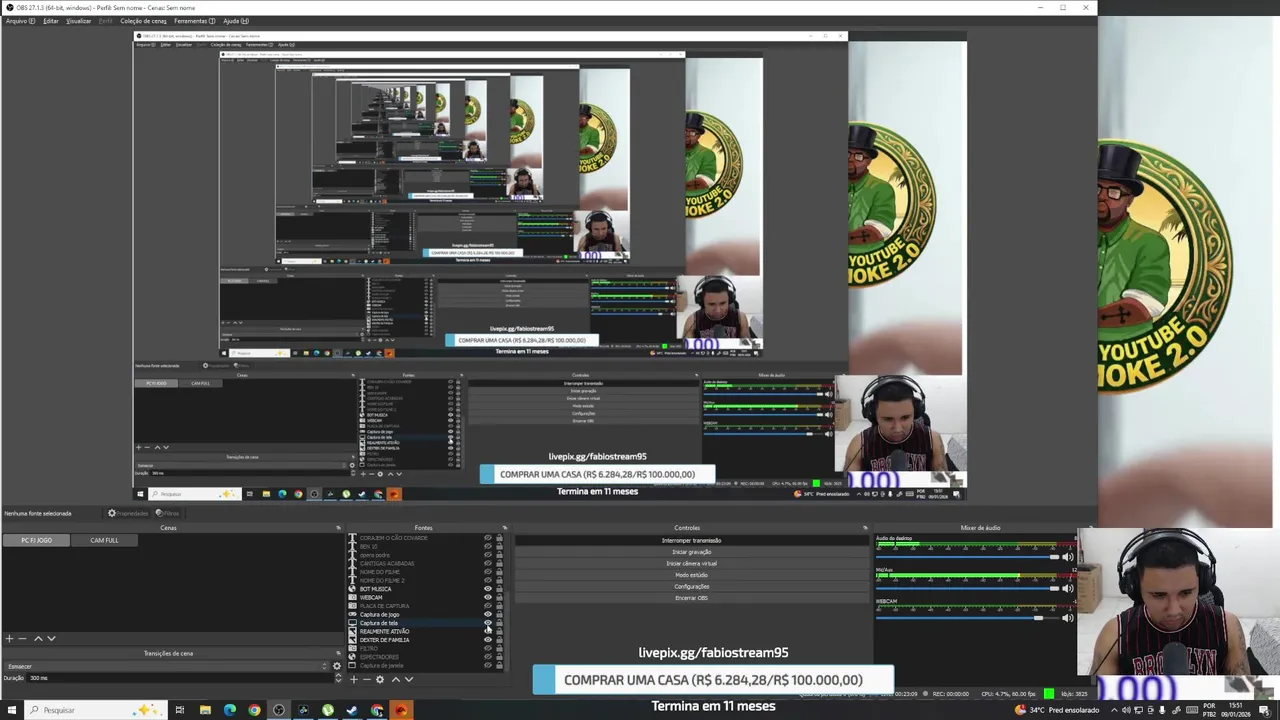Mute WEBCAM audio speaker icon
1280x720 pixels.
[1067, 618]
